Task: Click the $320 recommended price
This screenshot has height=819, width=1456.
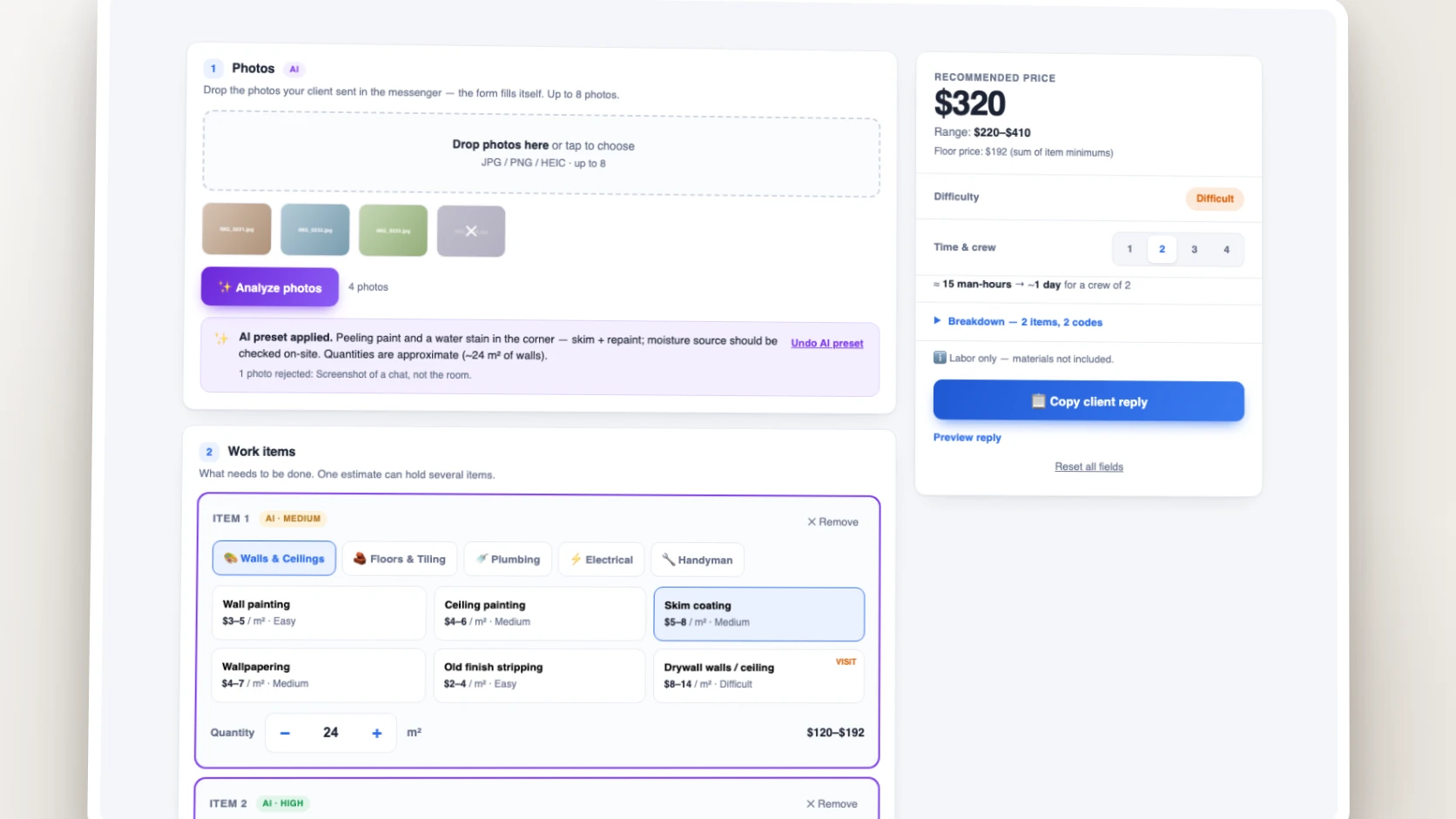Action: point(970,104)
